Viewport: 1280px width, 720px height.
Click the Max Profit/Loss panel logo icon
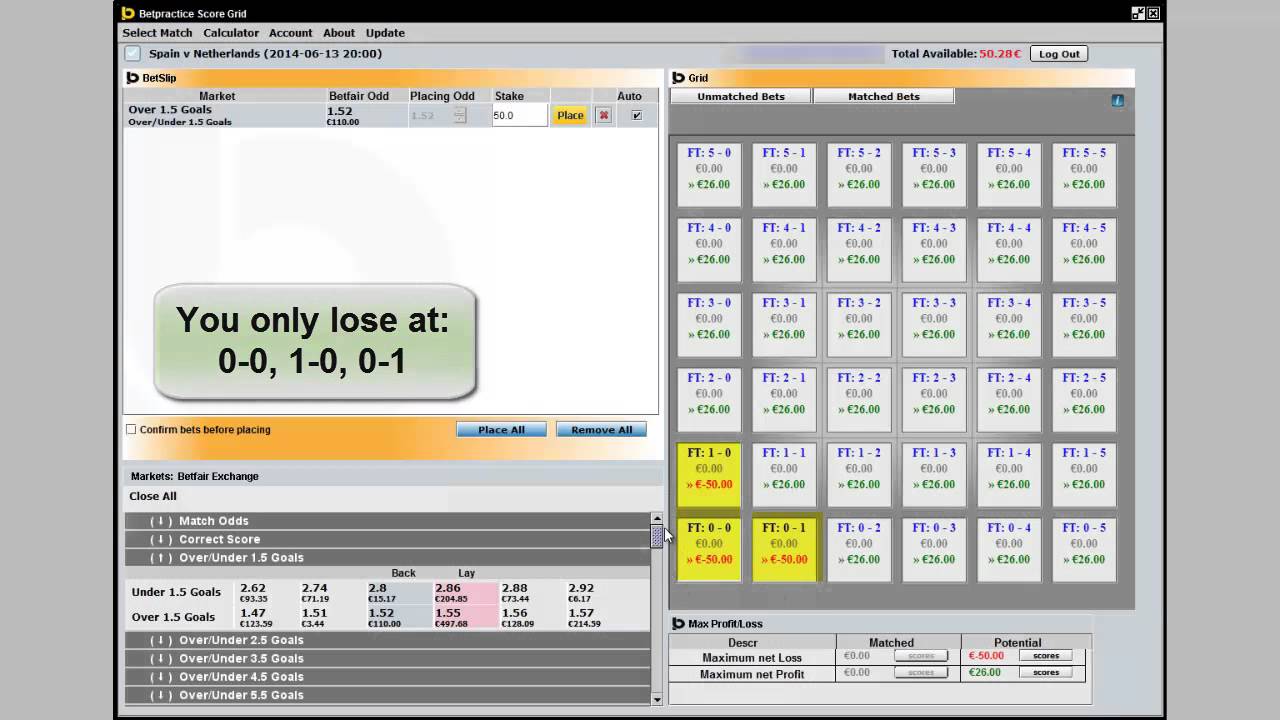click(678, 624)
